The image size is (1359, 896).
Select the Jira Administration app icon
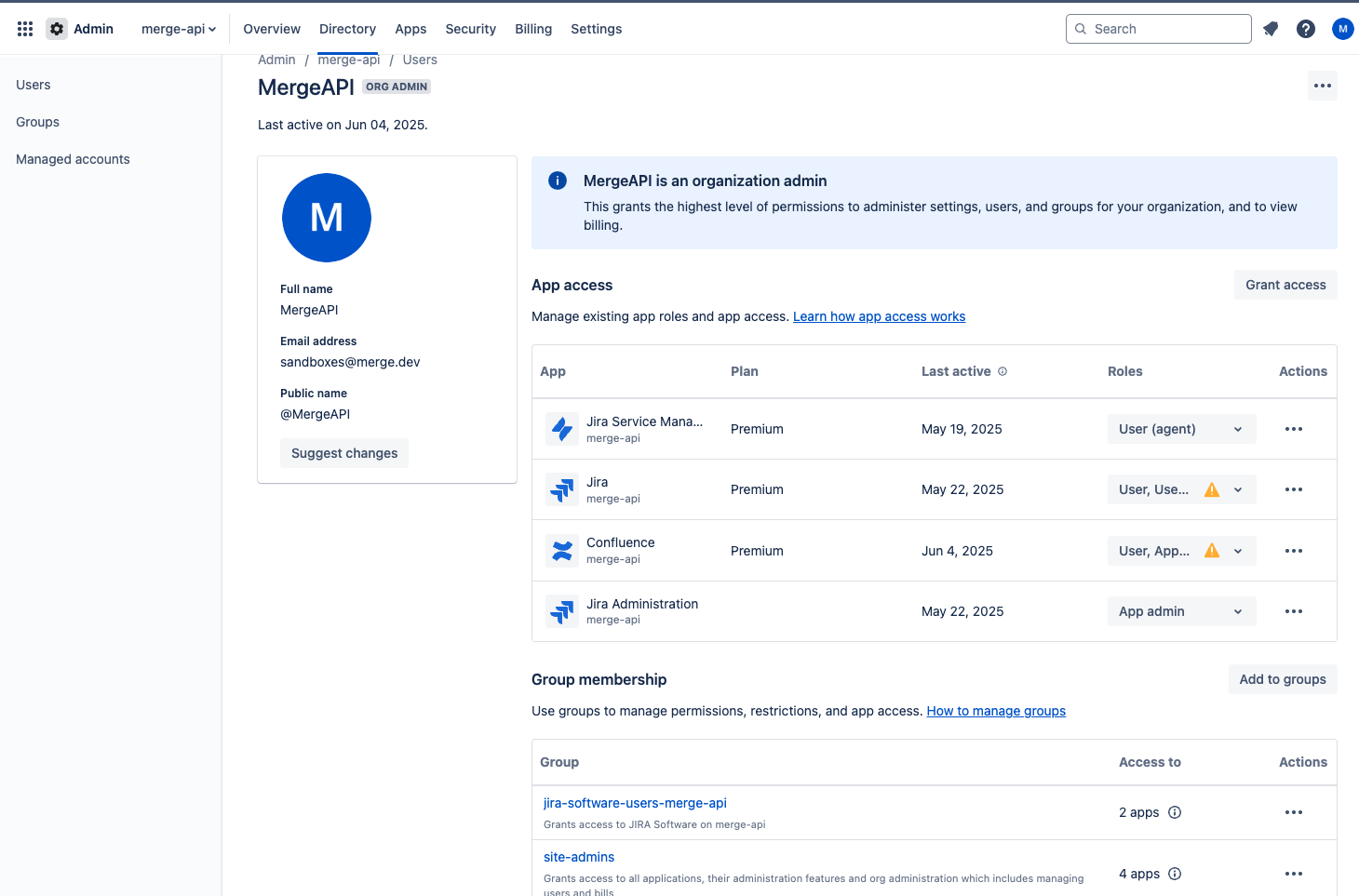562,610
